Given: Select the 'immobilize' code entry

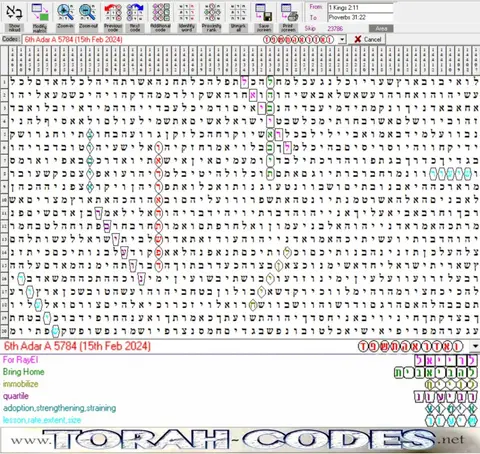Looking at the screenshot, I should pyautogui.click(x=20, y=384).
